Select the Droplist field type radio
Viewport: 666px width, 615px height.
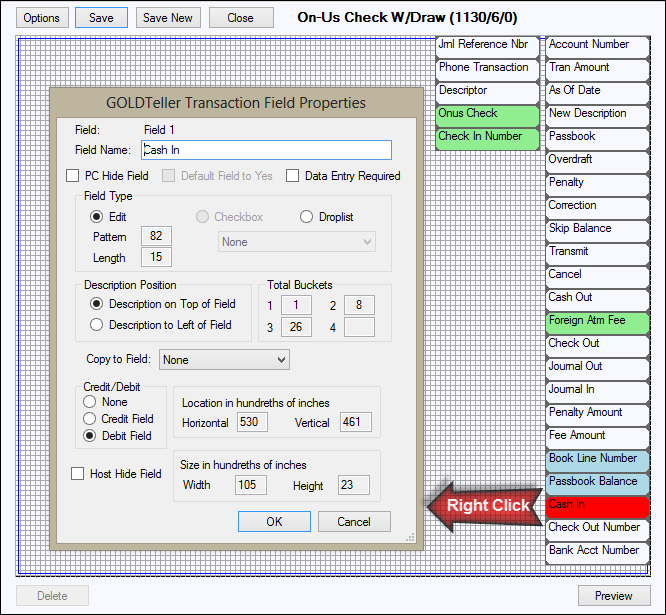pos(306,217)
